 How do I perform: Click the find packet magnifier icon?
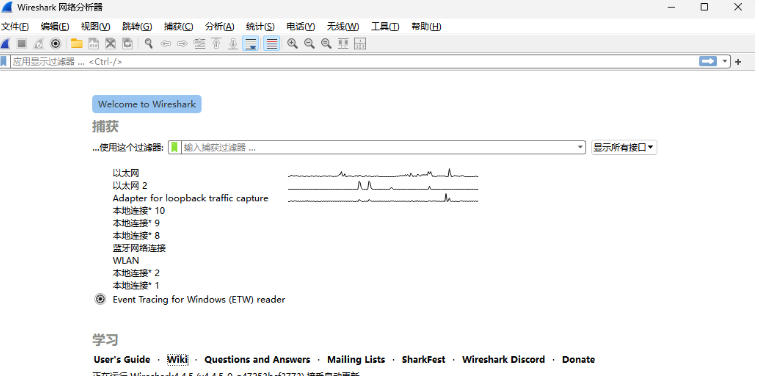[x=149, y=44]
